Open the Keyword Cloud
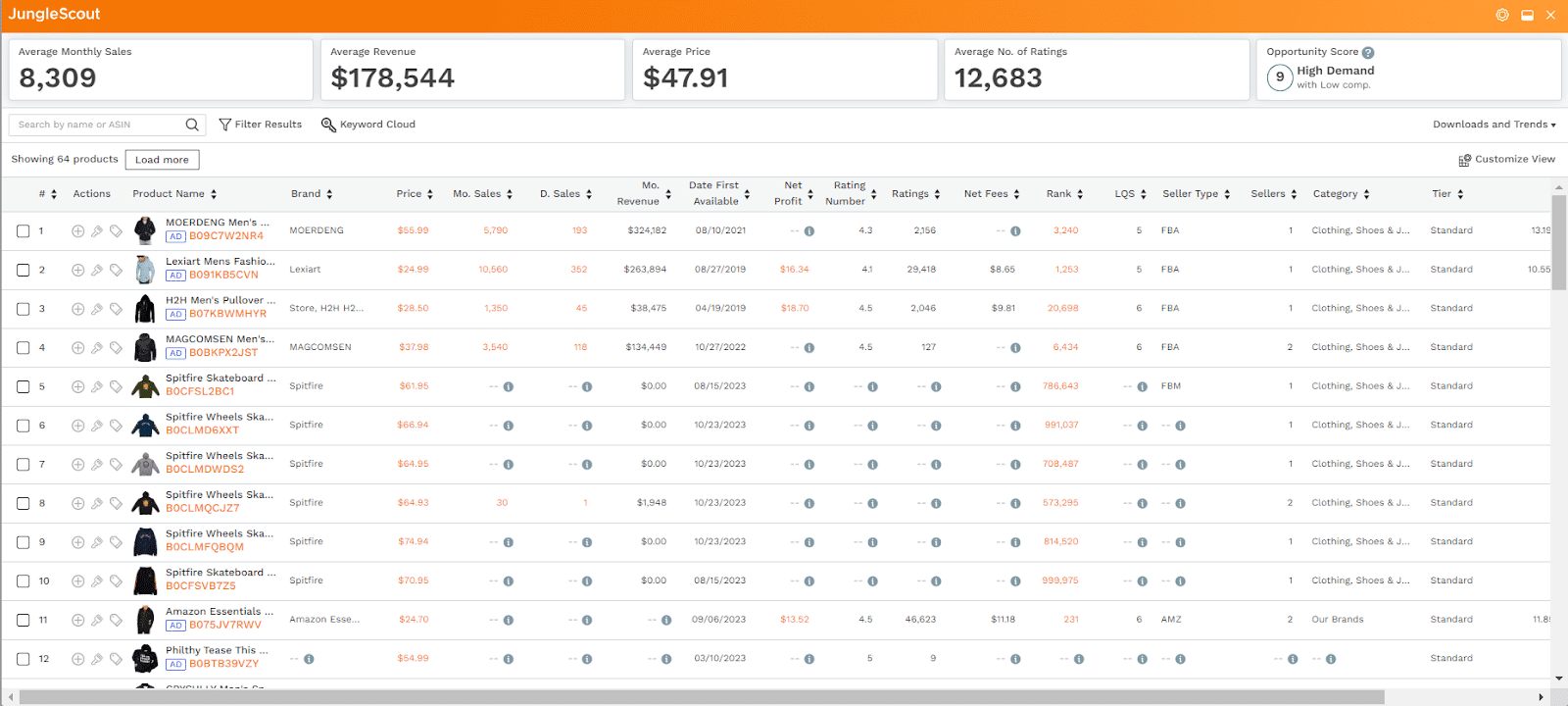Viewport: 1568px width, 706px height. click(368, 125)
